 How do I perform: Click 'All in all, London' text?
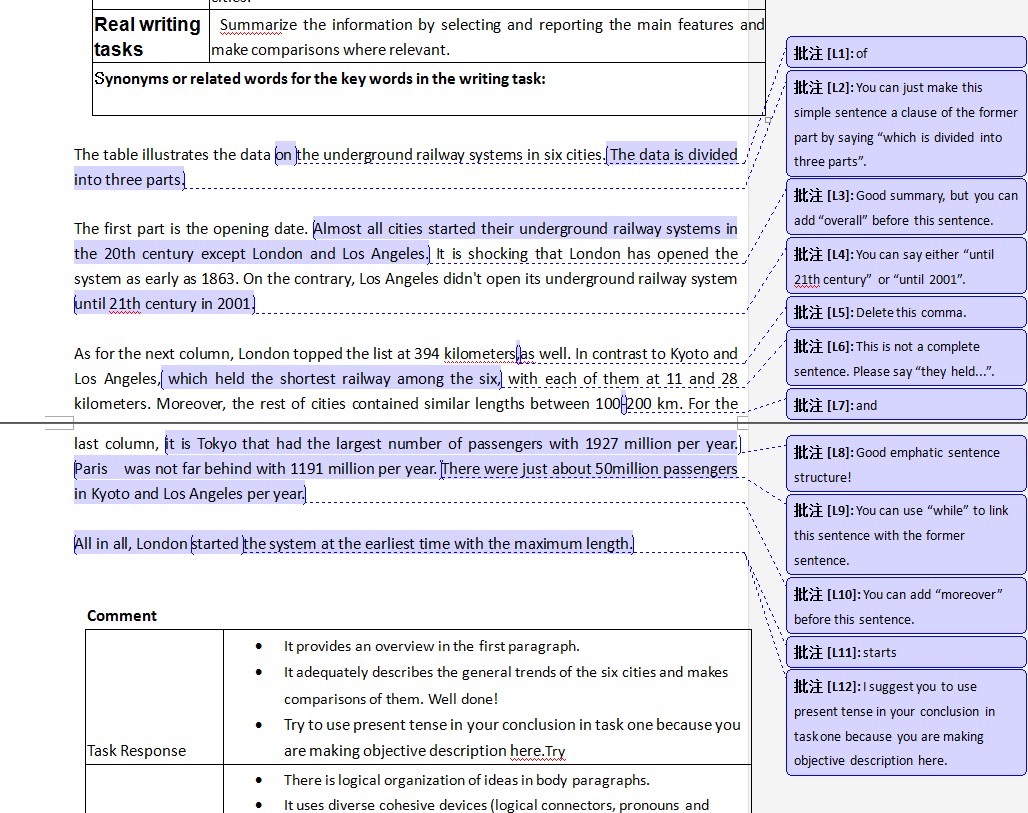point(130,544)
